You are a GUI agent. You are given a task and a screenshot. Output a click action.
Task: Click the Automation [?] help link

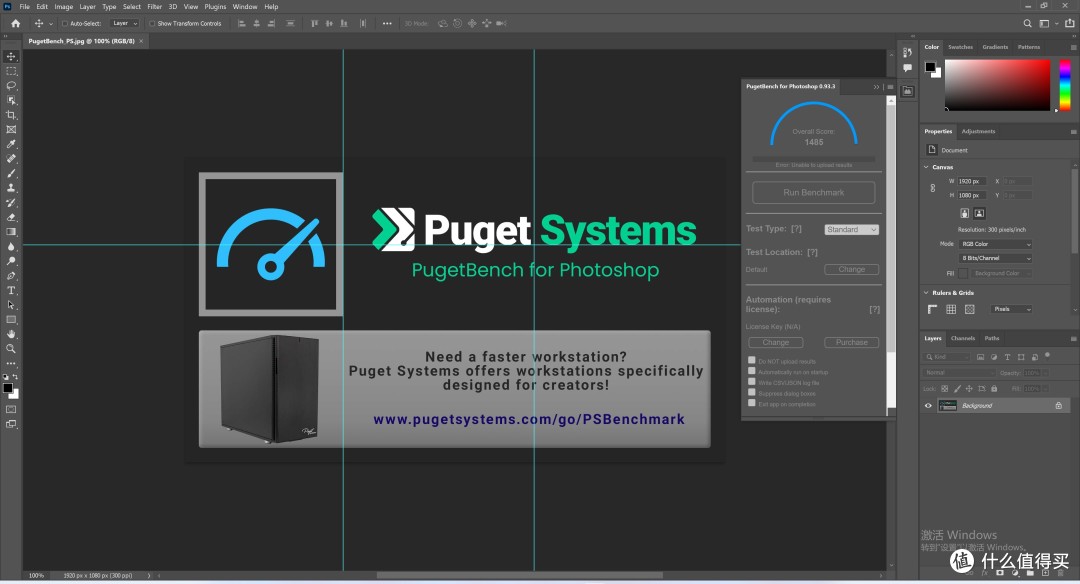click(874, 309)
